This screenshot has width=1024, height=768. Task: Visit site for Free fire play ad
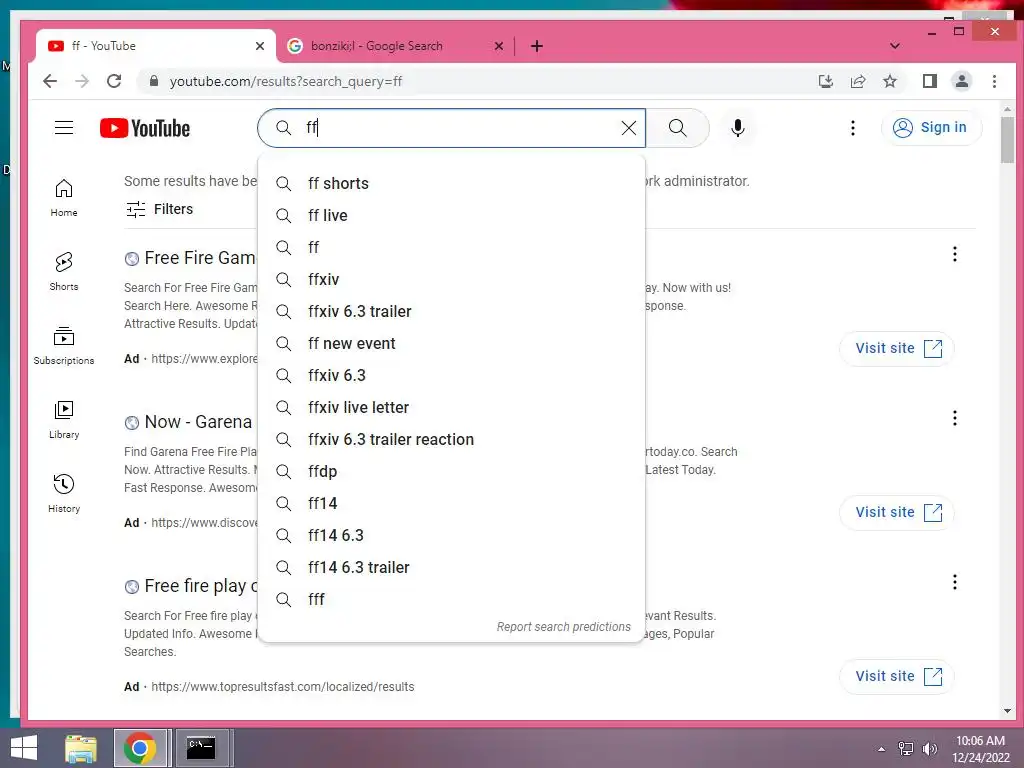coord(897,676)
